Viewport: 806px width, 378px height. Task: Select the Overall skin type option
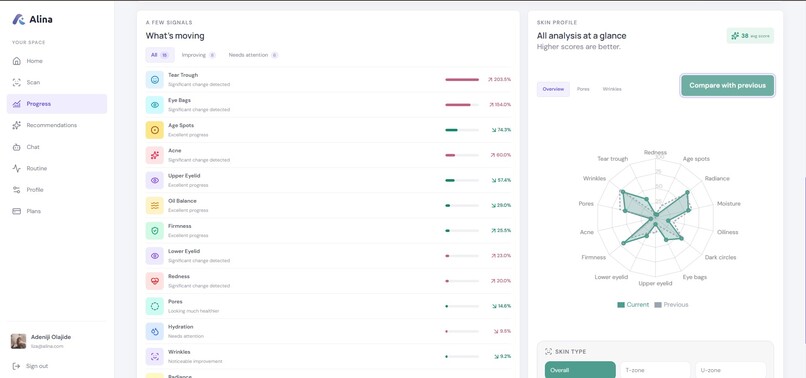click(580, 370)
